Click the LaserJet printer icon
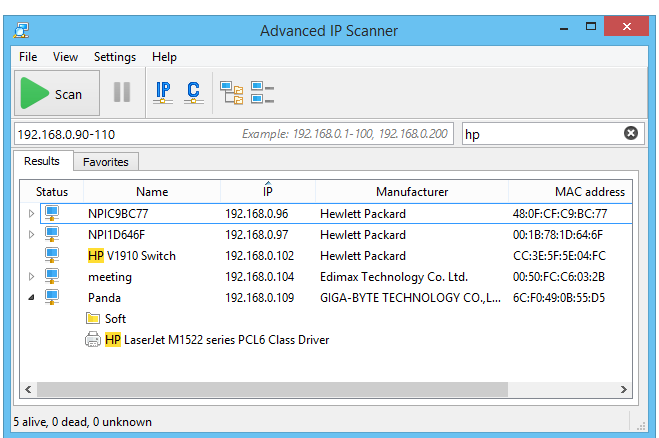This screenshot has width=659, height=438. coord(93,339)
